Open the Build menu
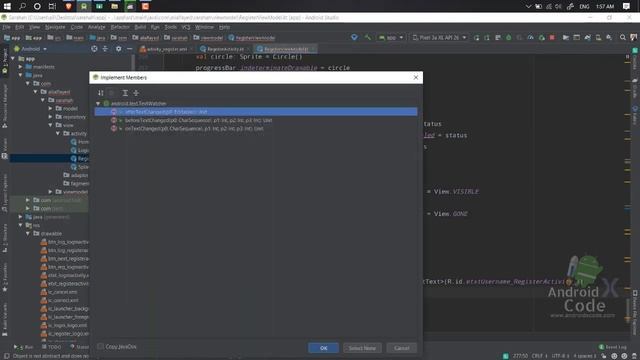This screenshot has height=360, width=640. pos(140,27)
